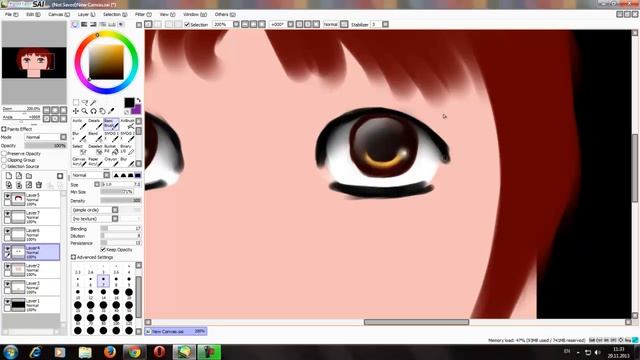Choose the Bucket fill tool
The height and width of the screenshot is (360, 640).
click(111, 149)
